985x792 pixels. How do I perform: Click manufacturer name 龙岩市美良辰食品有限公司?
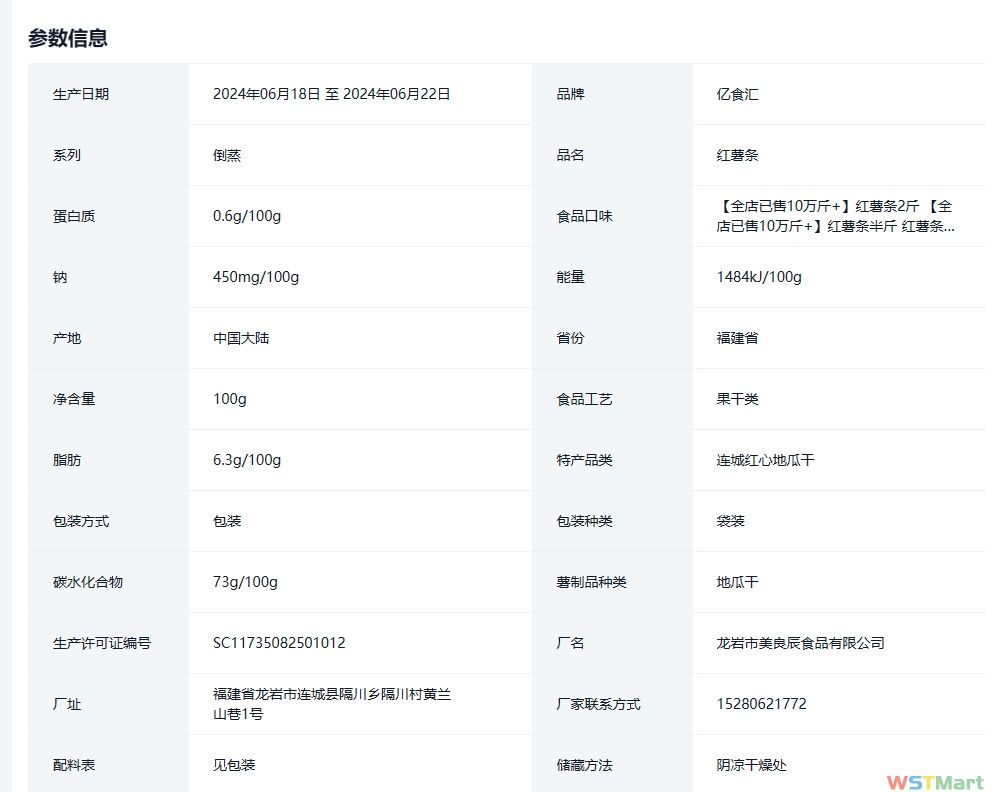pos(800,643)
